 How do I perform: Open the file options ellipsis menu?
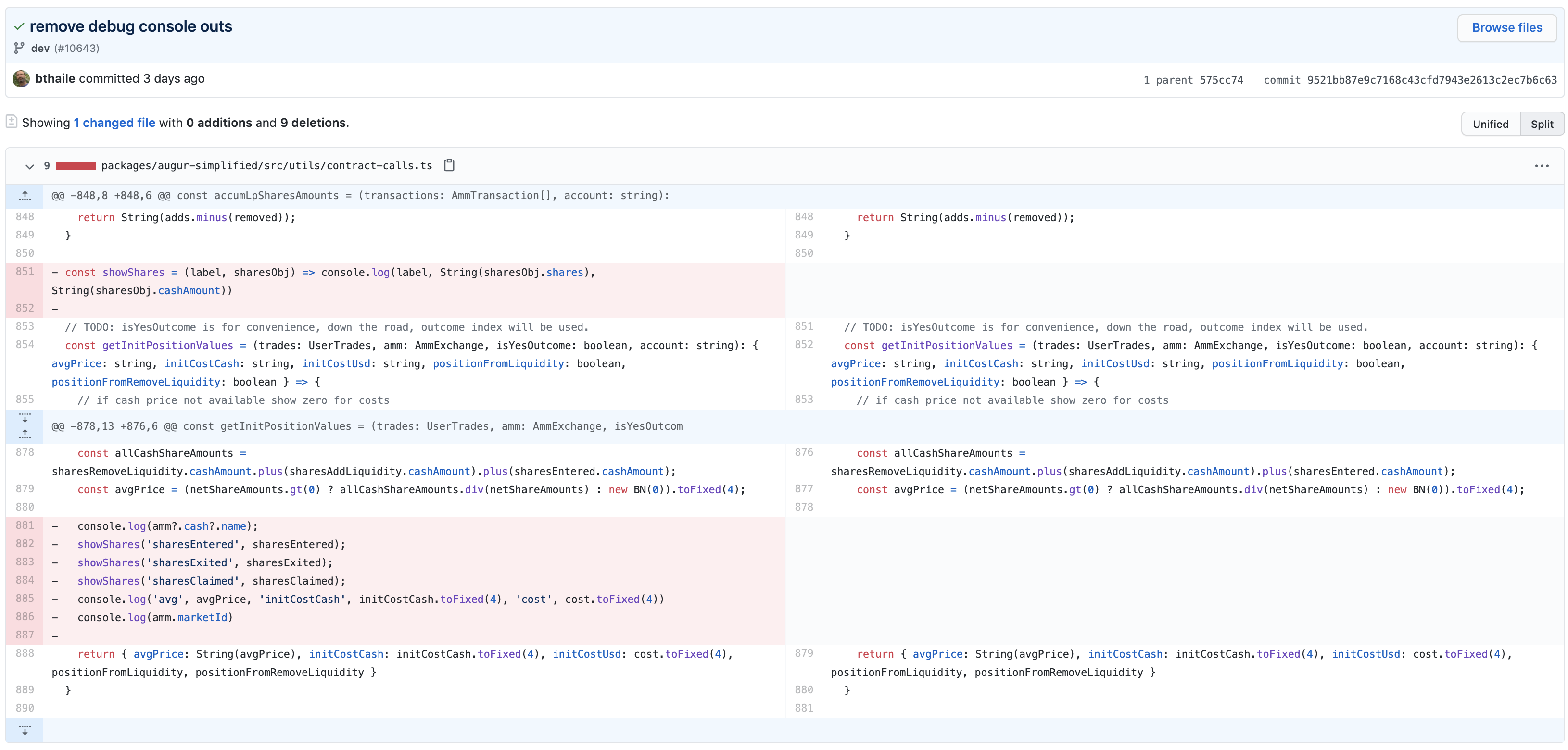(x=1541, y=165)
